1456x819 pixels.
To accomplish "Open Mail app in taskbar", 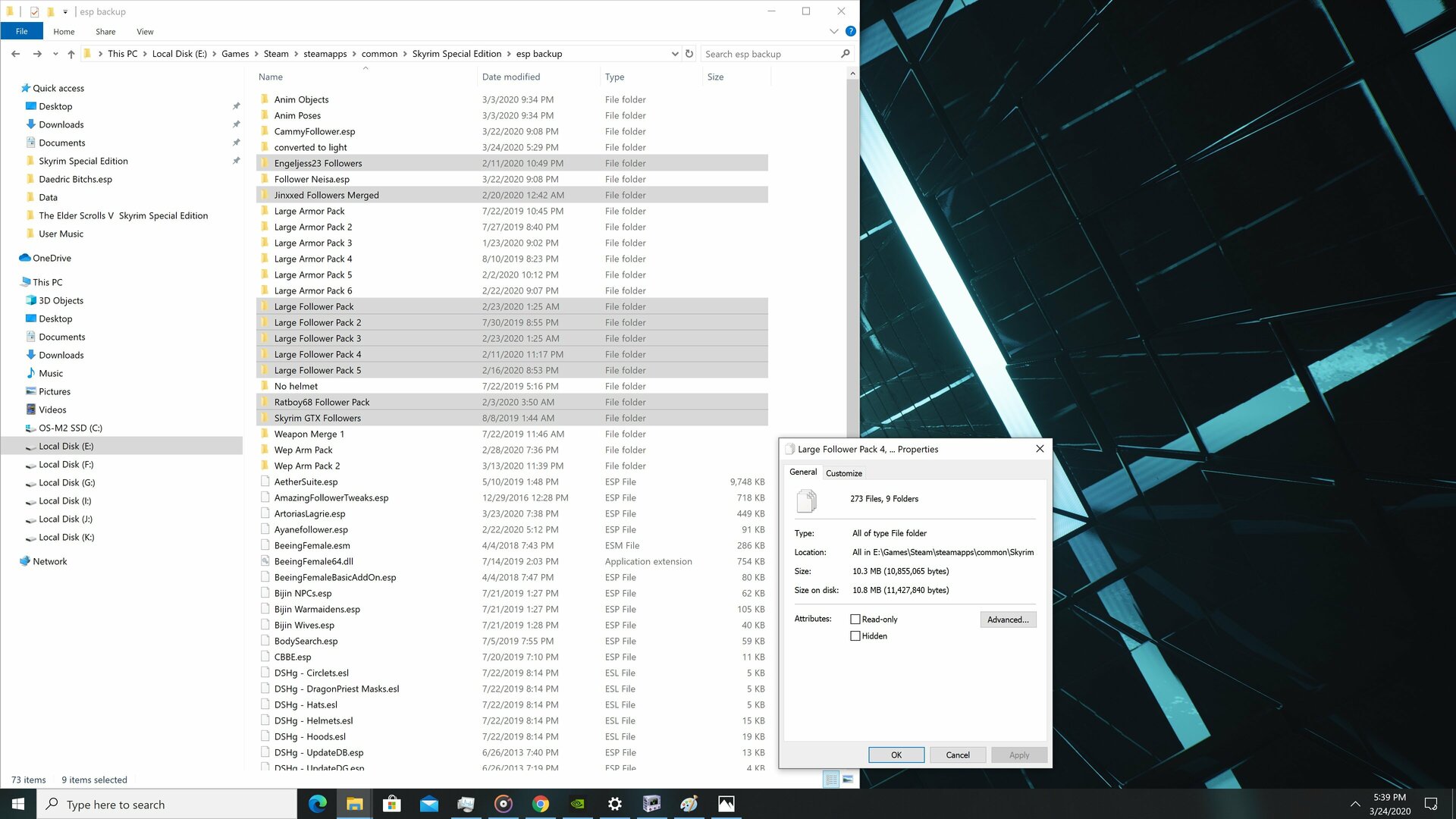I will tap(429, 804).
